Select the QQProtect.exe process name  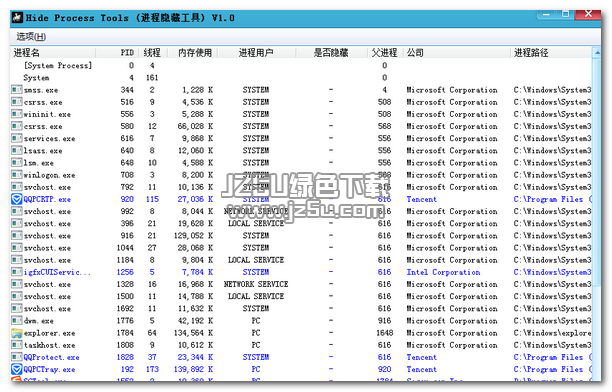point(52,357)
